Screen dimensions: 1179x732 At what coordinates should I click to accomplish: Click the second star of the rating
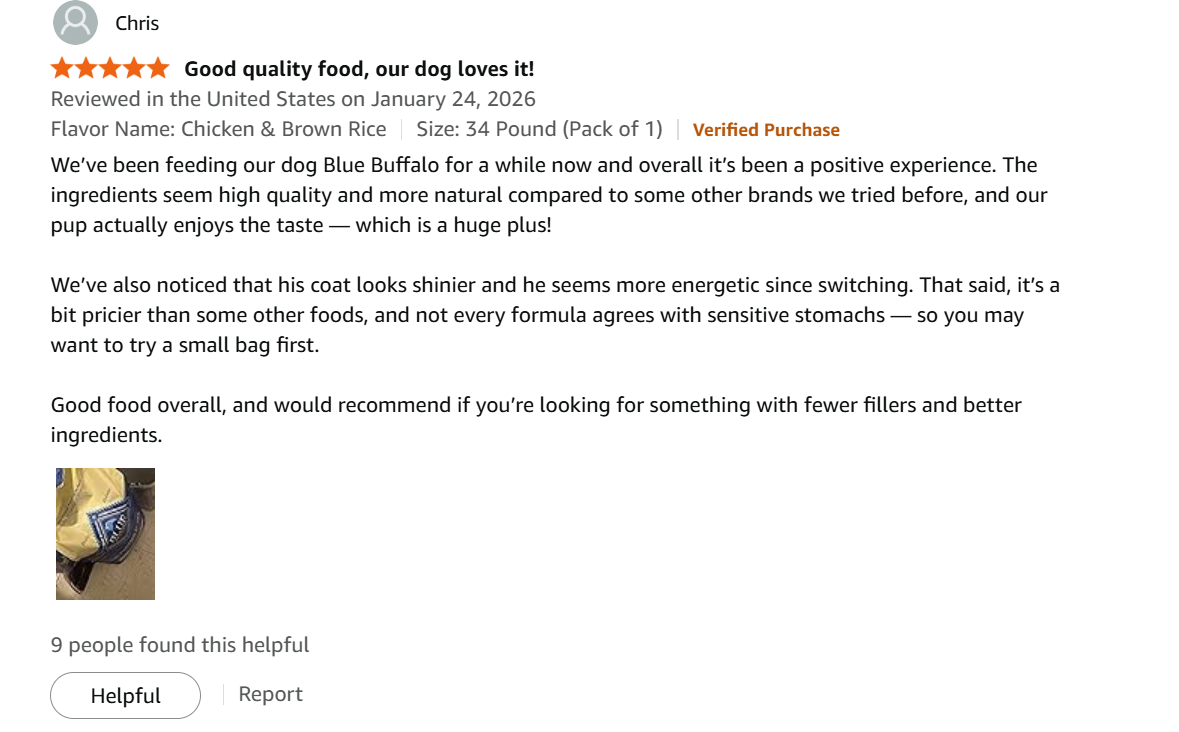[85, 67]
